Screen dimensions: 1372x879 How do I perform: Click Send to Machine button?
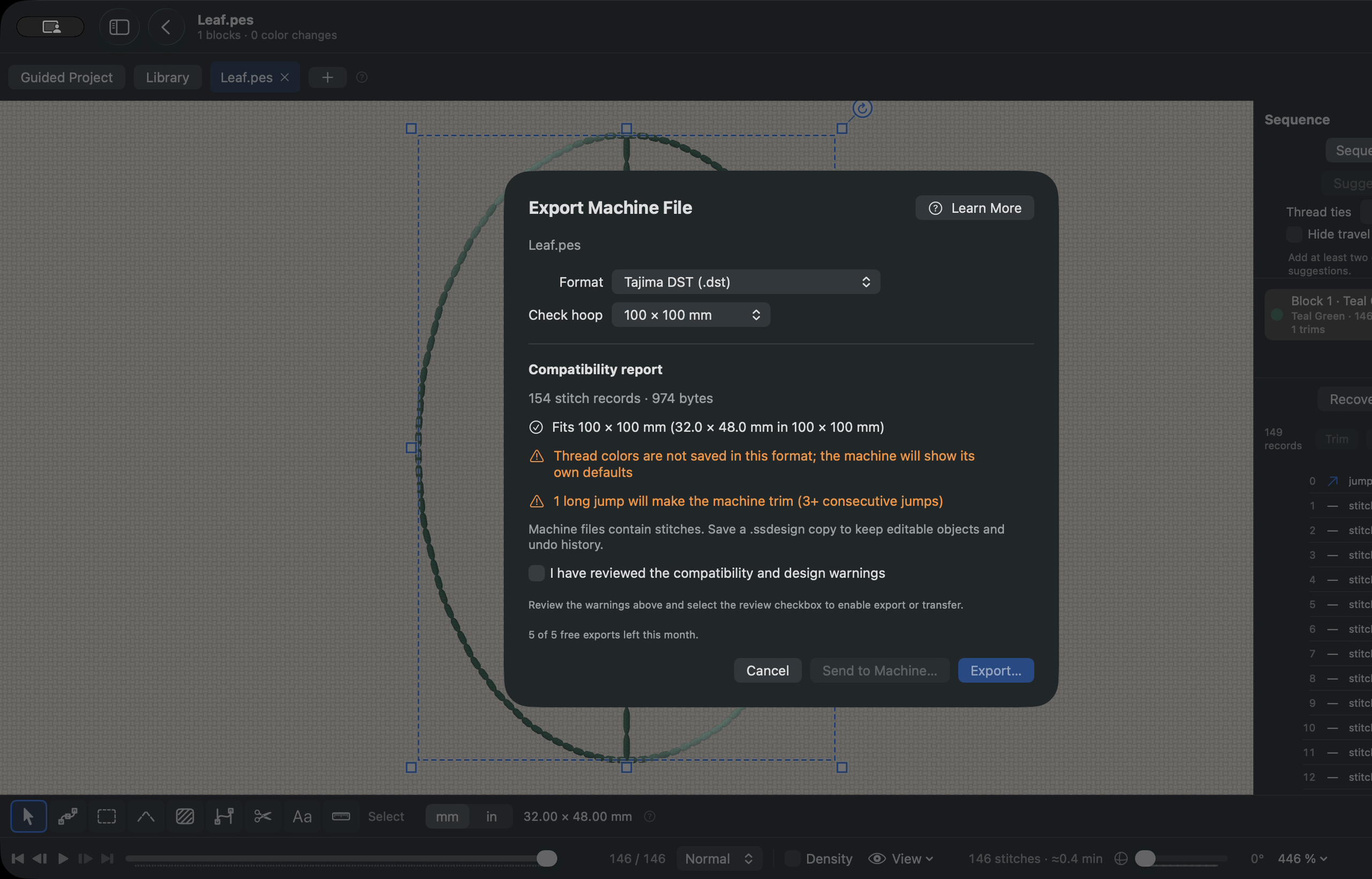[x=879, y=670]
